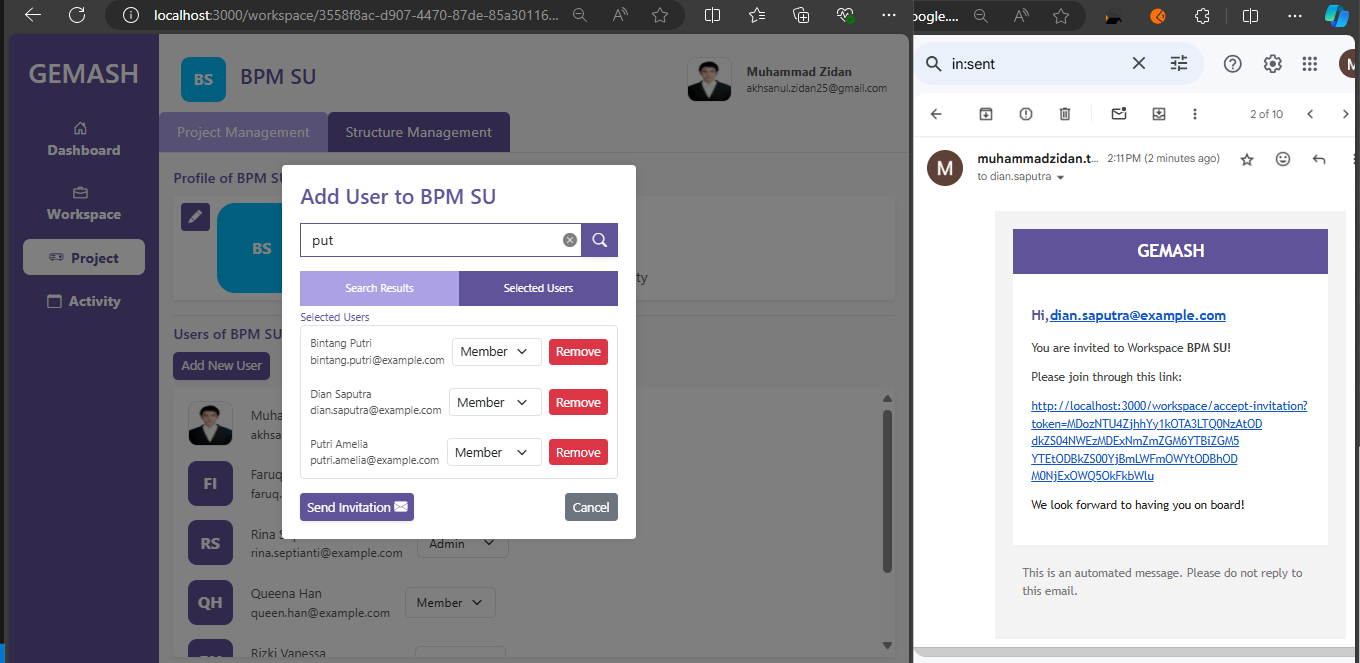Star the email from muhammadzidan
Viewport: 1360px width, 663px height.
click(1247, 159)
